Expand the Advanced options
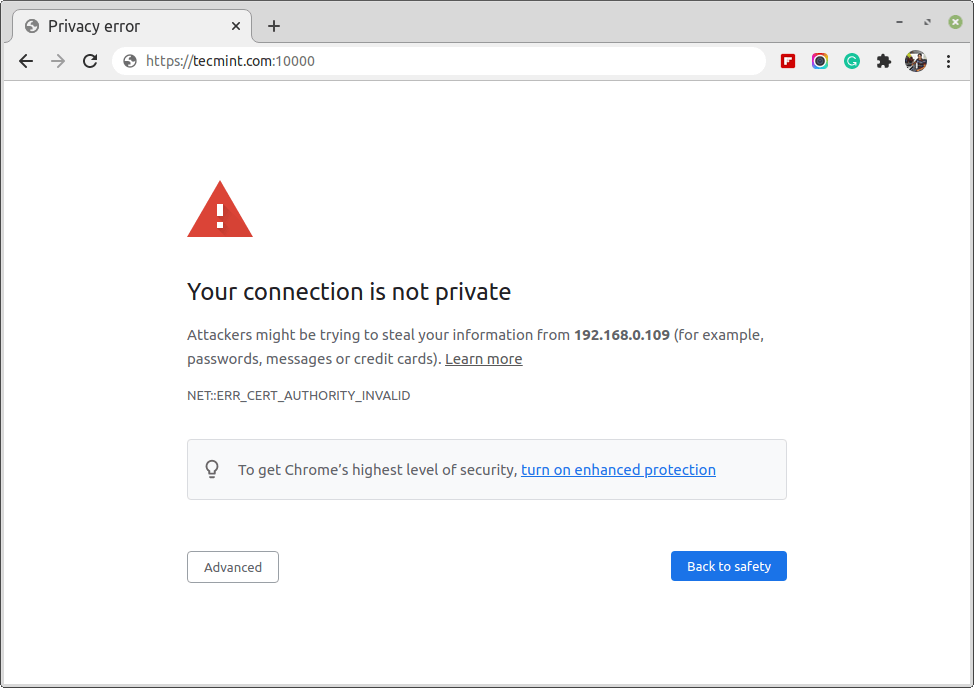Viewport: 974px width, 688px height. pyautogui.click(x=233, y=567)
